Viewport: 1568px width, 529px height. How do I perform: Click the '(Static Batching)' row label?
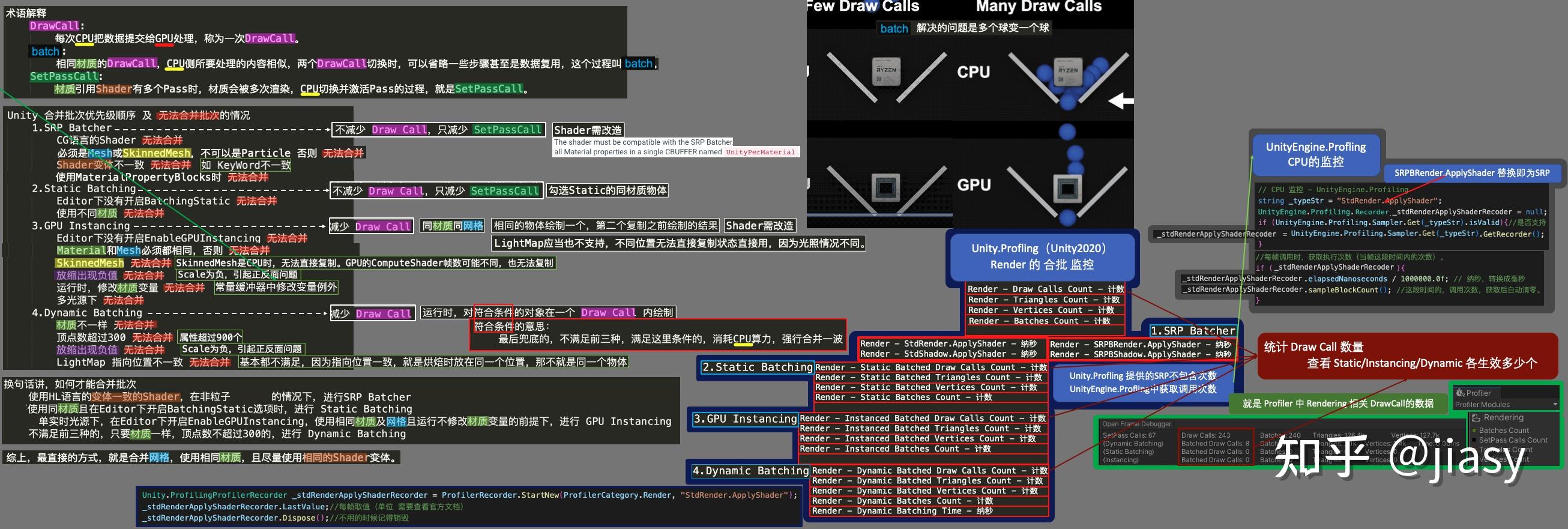pos(1129,452)
